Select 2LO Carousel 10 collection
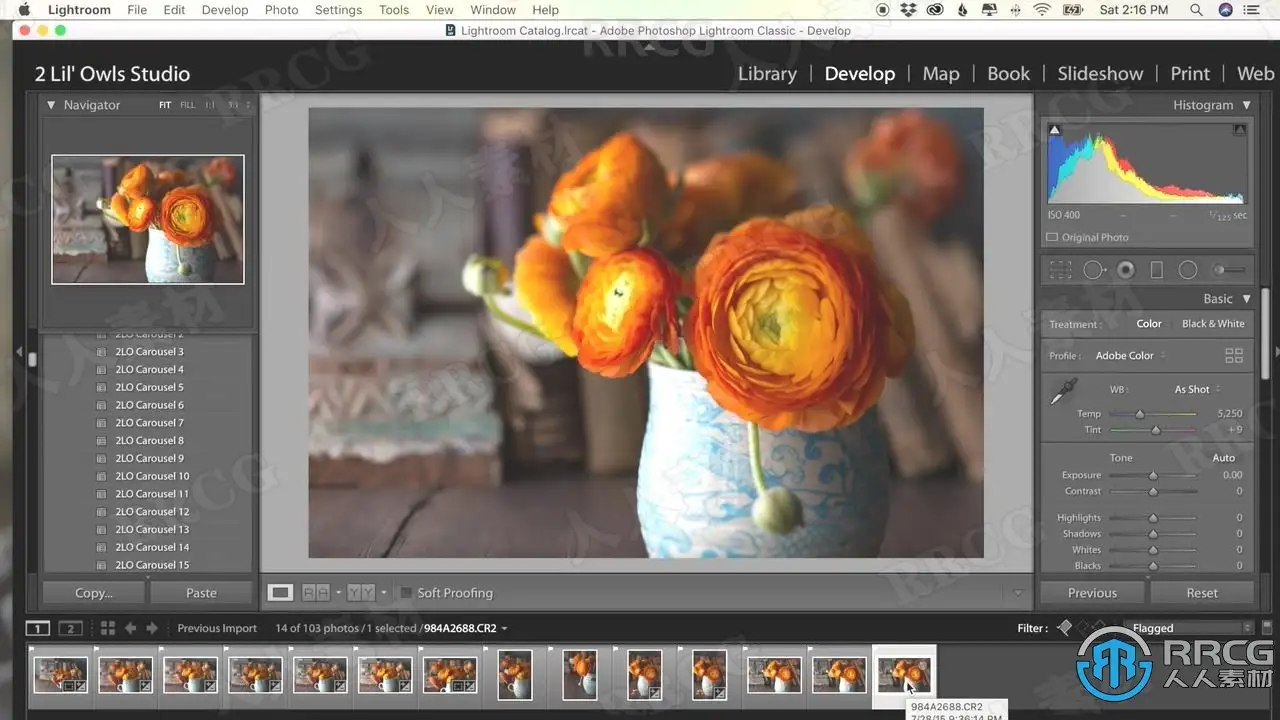 point(152,476)
